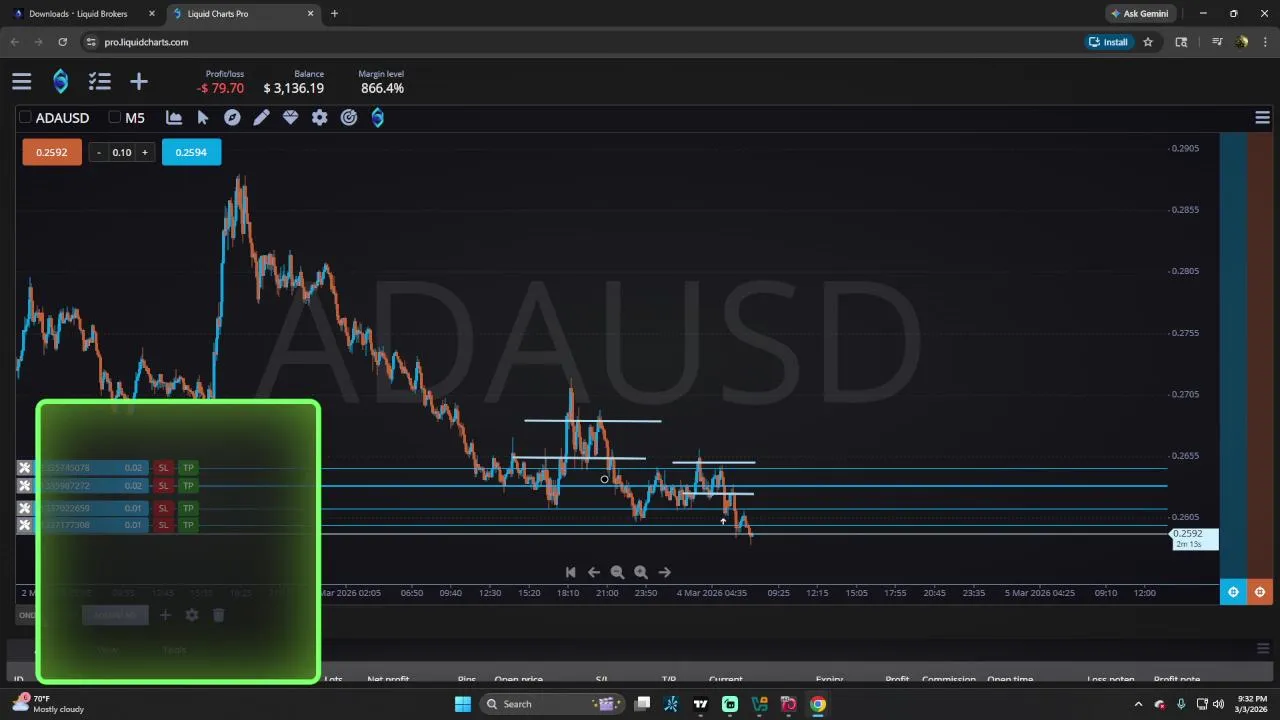Open Windows Start menu
The image size is (1280, 720).
[463, 704]
